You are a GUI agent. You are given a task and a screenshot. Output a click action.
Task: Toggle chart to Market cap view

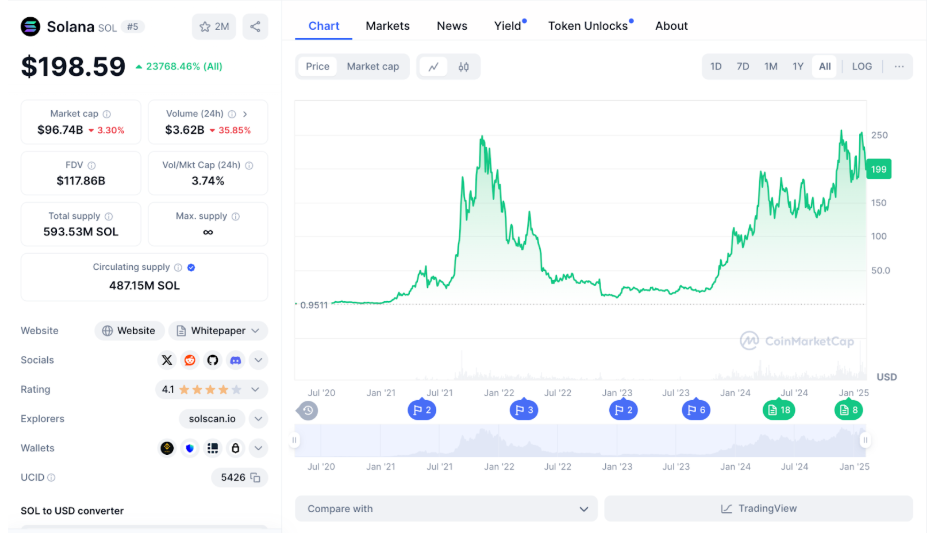[372, 67]
